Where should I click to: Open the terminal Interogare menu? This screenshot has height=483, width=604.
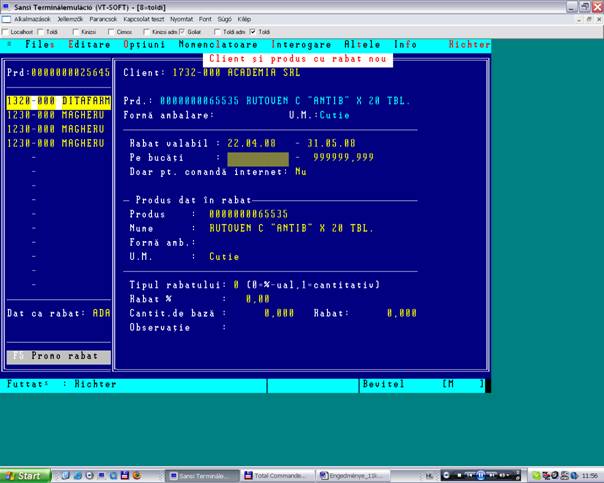pyautogui.click(x=301, y=45)
